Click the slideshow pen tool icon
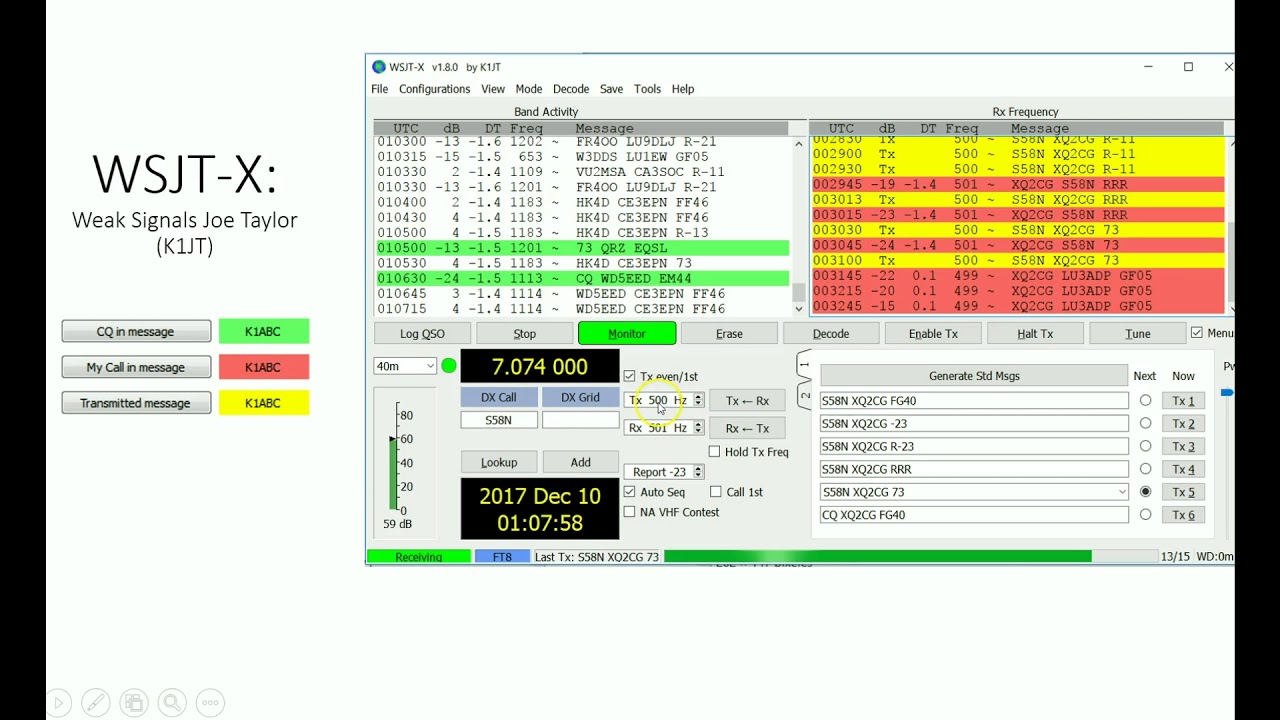 [96, 703]
